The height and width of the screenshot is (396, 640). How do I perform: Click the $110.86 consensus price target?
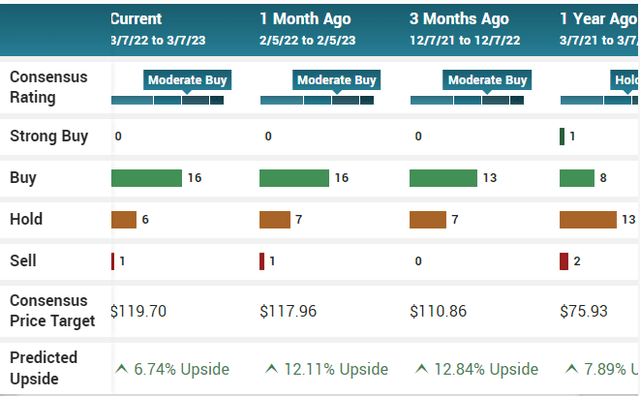pyautogui.click(x=438, y=311)
